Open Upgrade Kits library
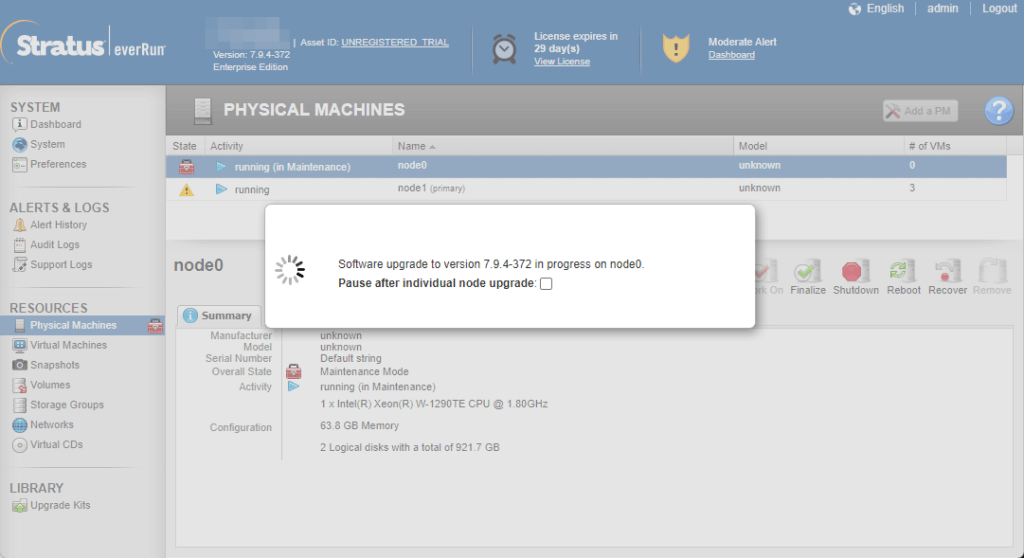Screen dimensions: 1024x558 coord(60,505)
